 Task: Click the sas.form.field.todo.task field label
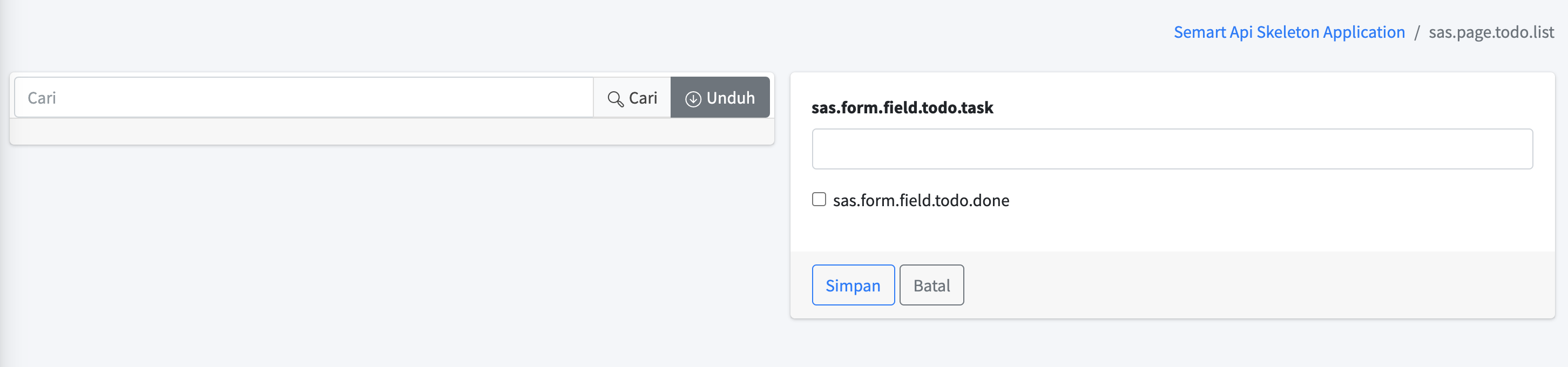pos(902,108)
